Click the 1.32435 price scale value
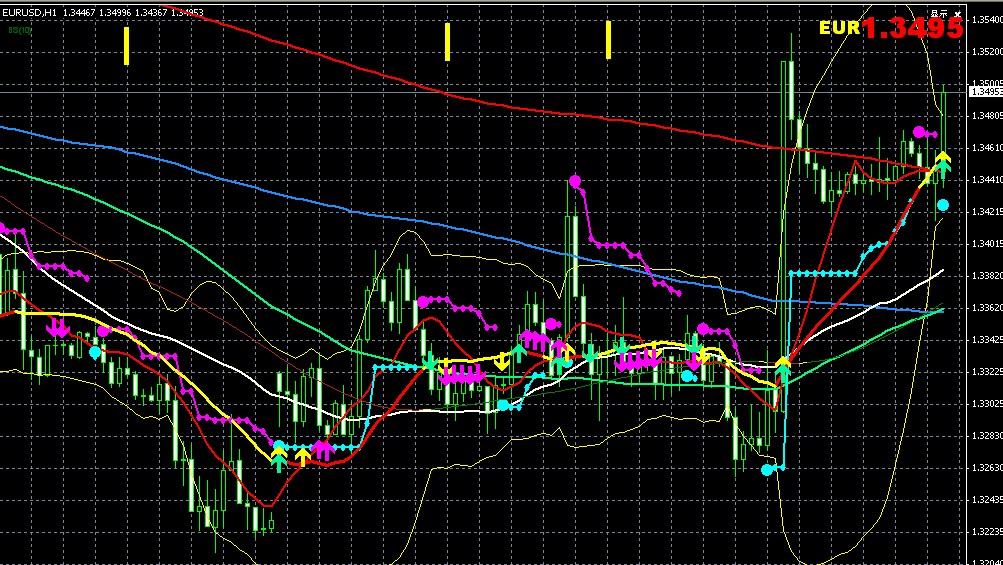 pos(987,499)
